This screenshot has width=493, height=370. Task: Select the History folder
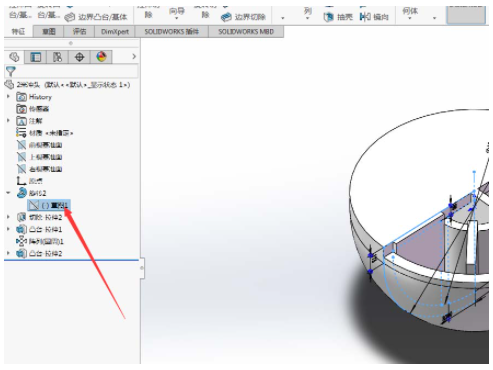pos(34,97)
